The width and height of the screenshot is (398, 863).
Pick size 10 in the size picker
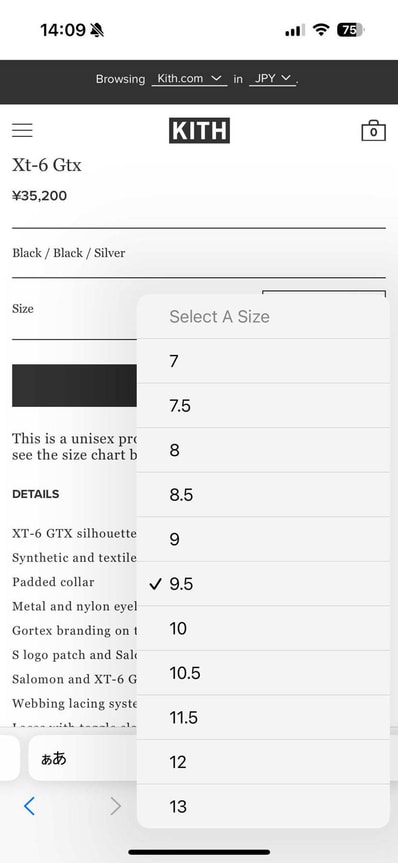[x=263, y=629]
